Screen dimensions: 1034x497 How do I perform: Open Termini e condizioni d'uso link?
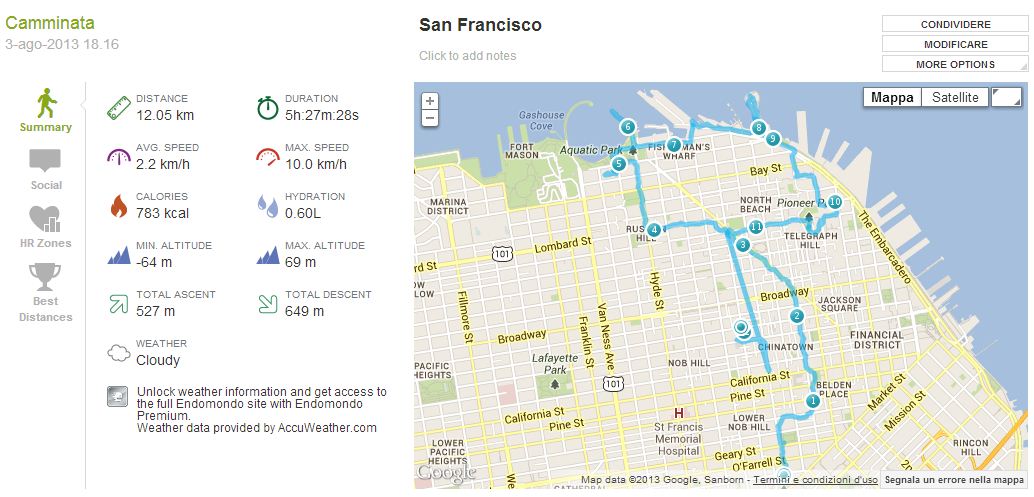click(x=815, y=480)
